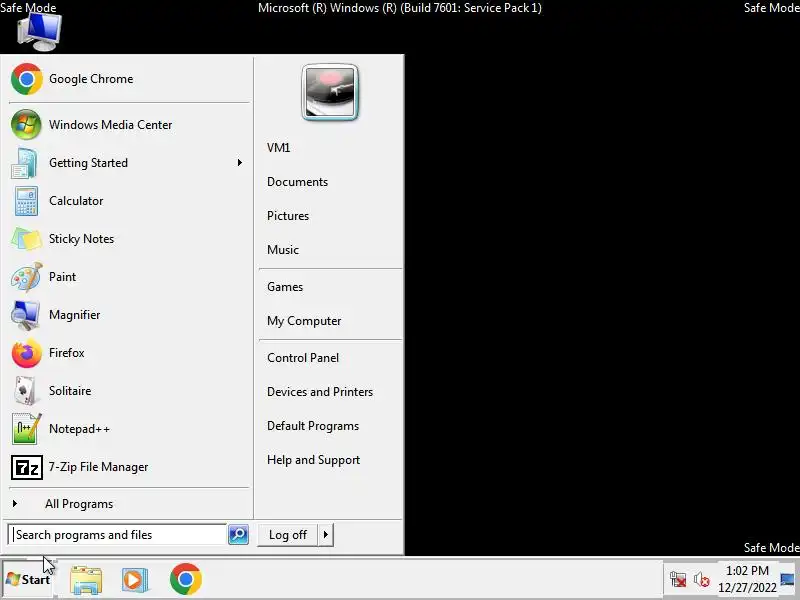Click the taskbar clock showing 1:02 PM

[x=747, y=571]
